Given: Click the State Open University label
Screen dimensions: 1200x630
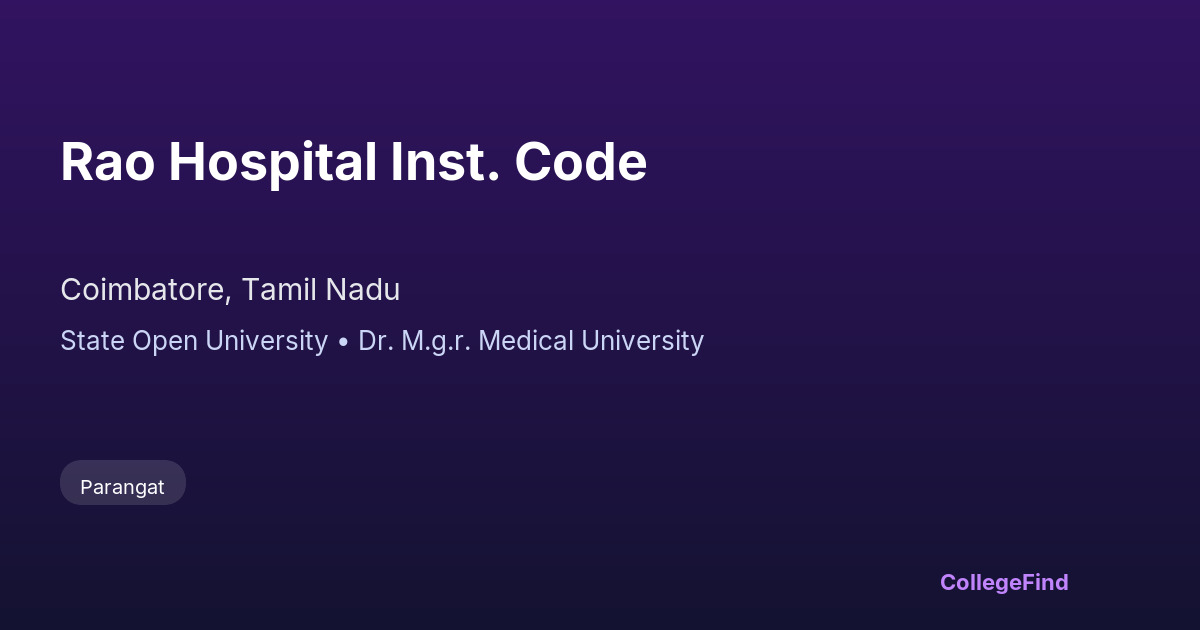Looking at the screenshot, I should click(x=194, y=341).
